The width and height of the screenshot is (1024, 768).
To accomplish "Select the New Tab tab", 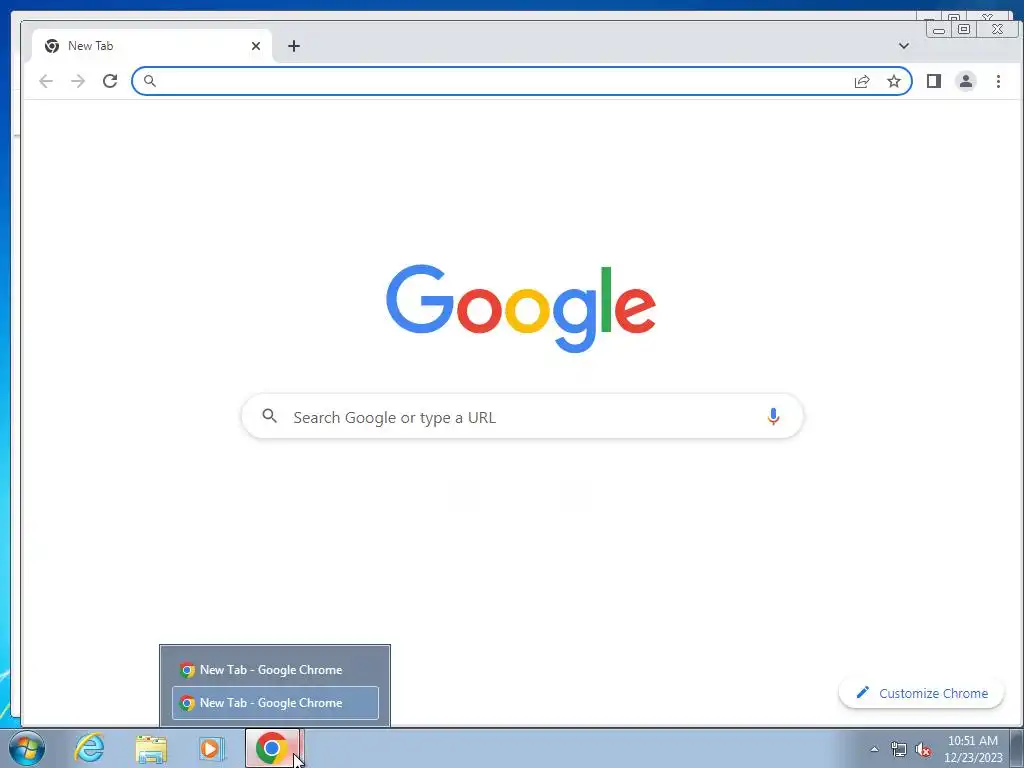I will coord(152,46).
